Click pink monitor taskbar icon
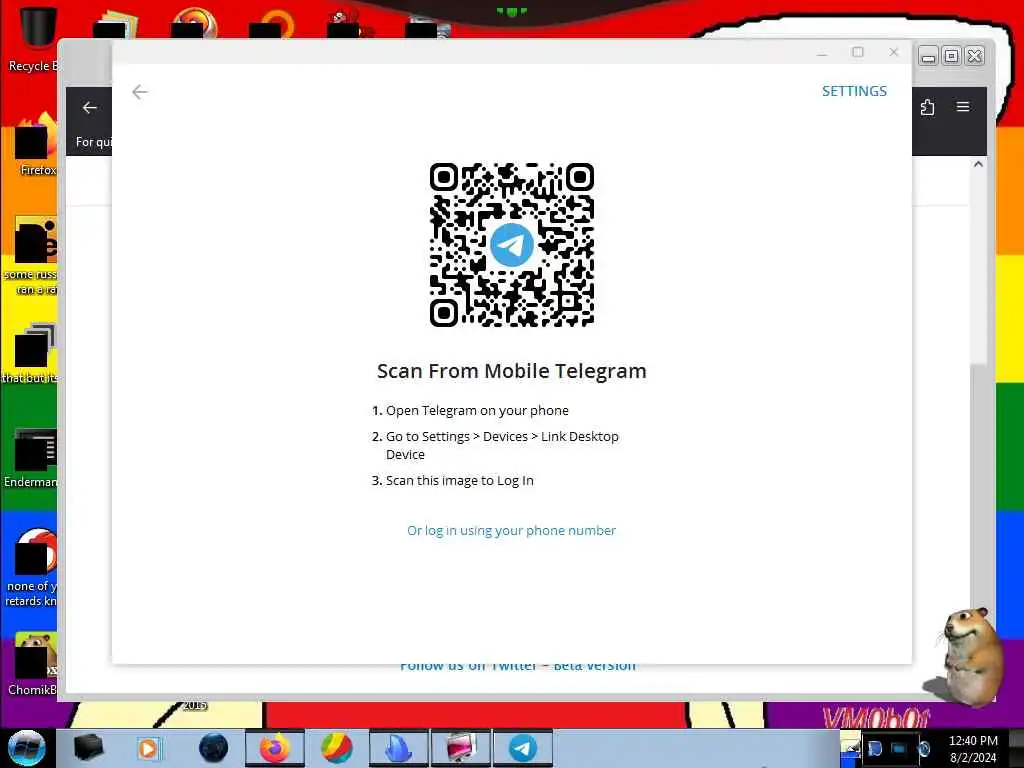The height and width of the screenshot is (768, 1024). (460, 748)
